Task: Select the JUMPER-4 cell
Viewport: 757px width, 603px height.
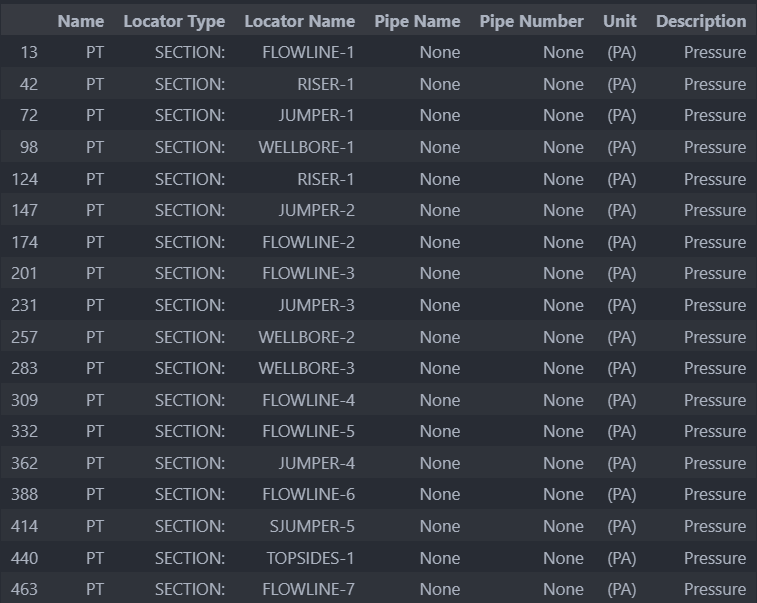Action: click(317, 463)
